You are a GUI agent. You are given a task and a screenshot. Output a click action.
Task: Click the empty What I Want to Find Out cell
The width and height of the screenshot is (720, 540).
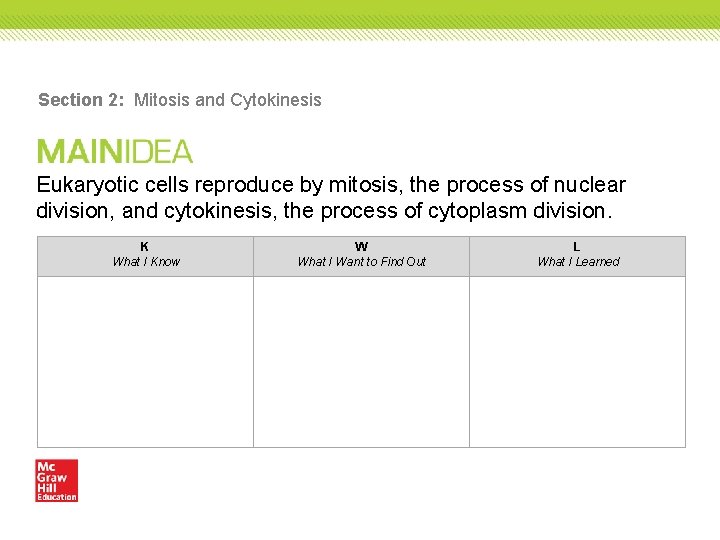(361, 362)
